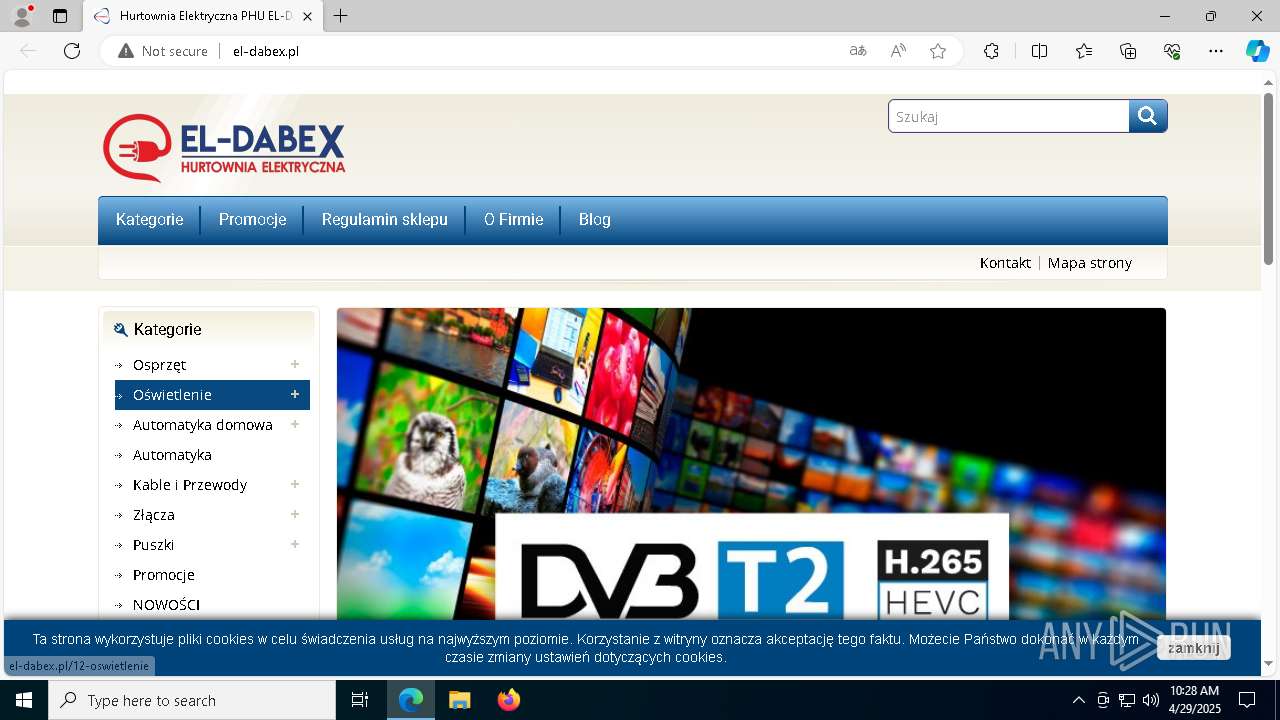Click the search magnifier button

(1148, 116)
